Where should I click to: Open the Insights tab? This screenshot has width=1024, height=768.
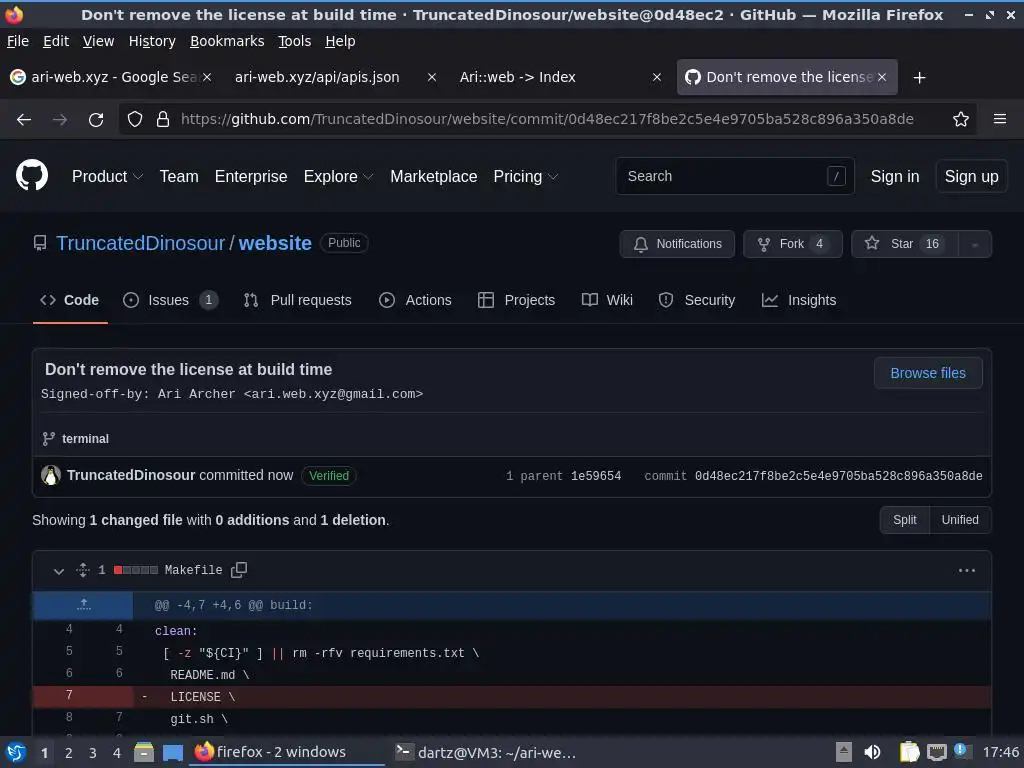pos(798,300)
